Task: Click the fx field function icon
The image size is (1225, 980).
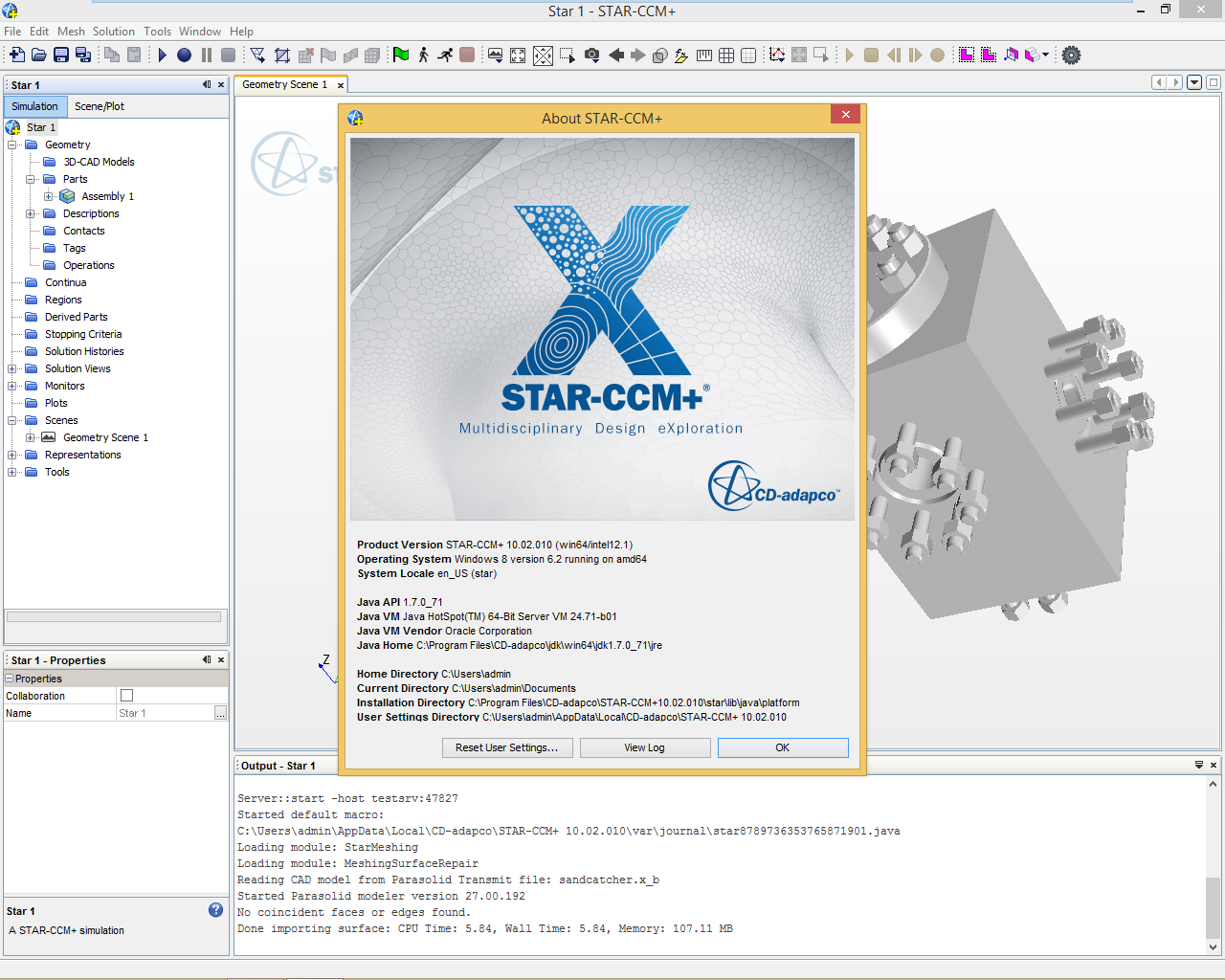Action: (x=681, y=56)
